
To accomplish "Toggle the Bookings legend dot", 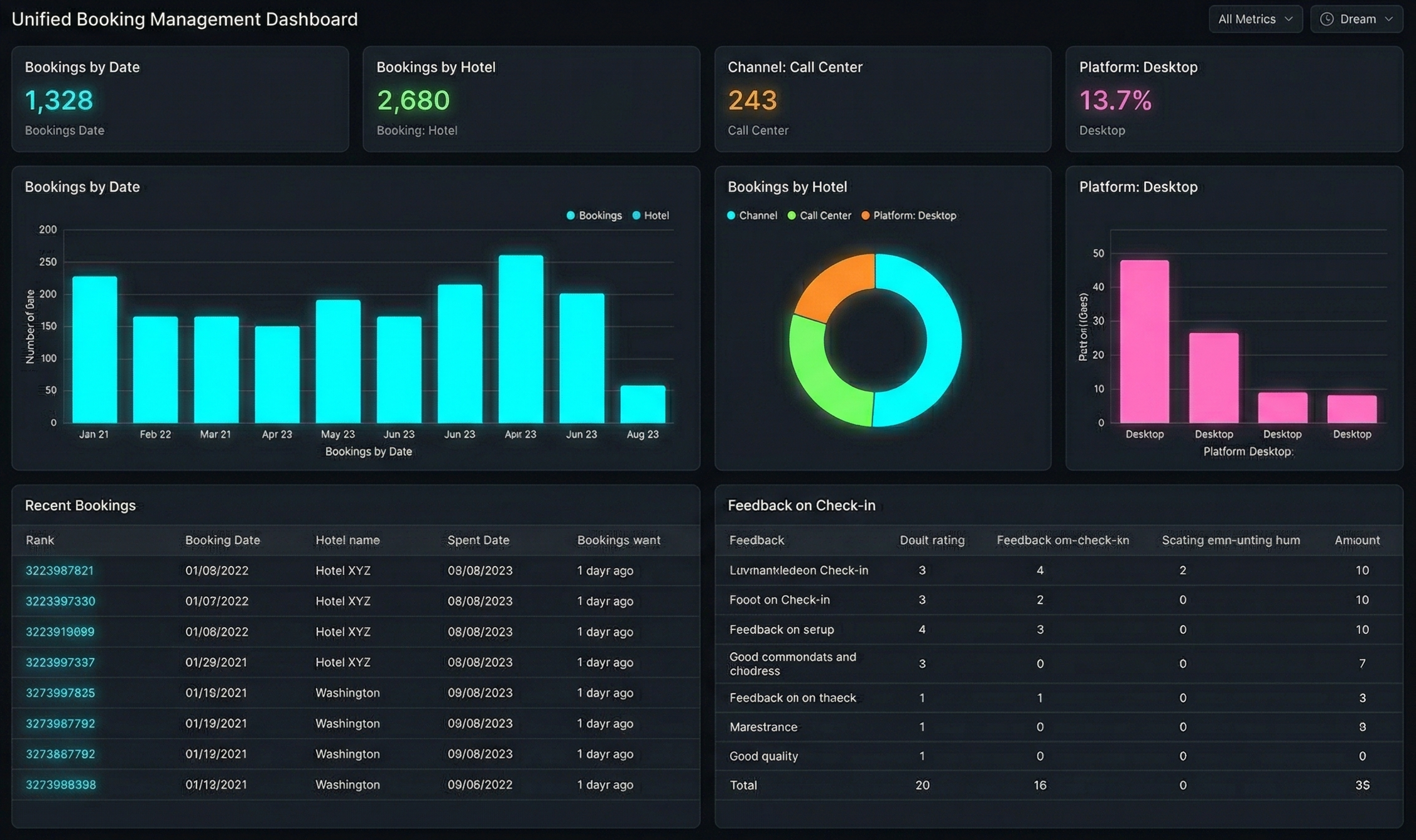I will click(x=570, y=215).
